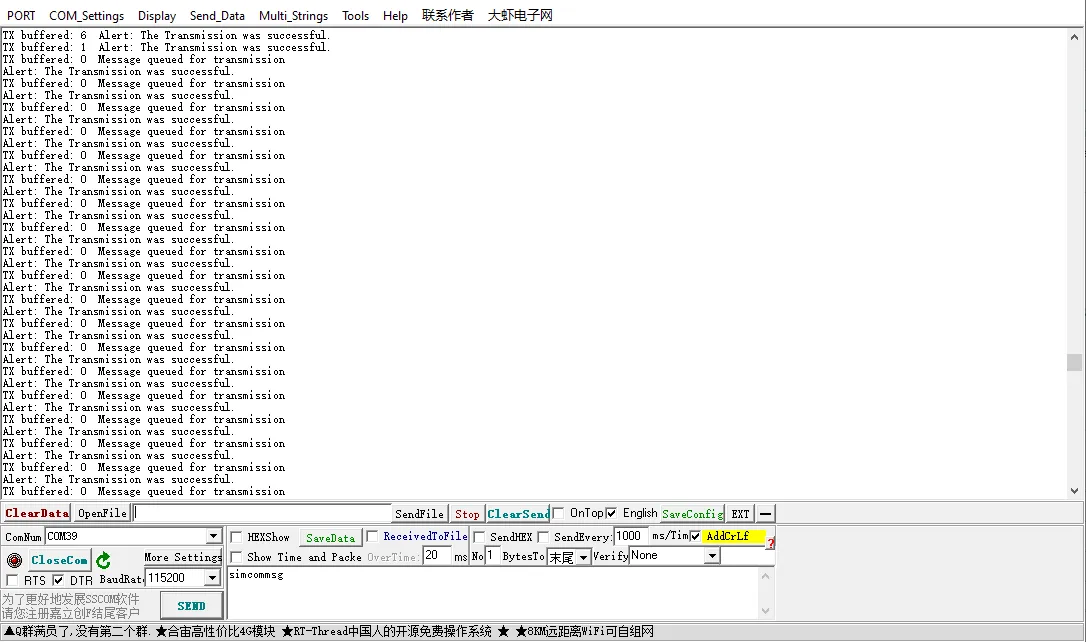This screenshot has width=1086, height=642.
Task: Open the COM_Settings menu
Action: 87,15
